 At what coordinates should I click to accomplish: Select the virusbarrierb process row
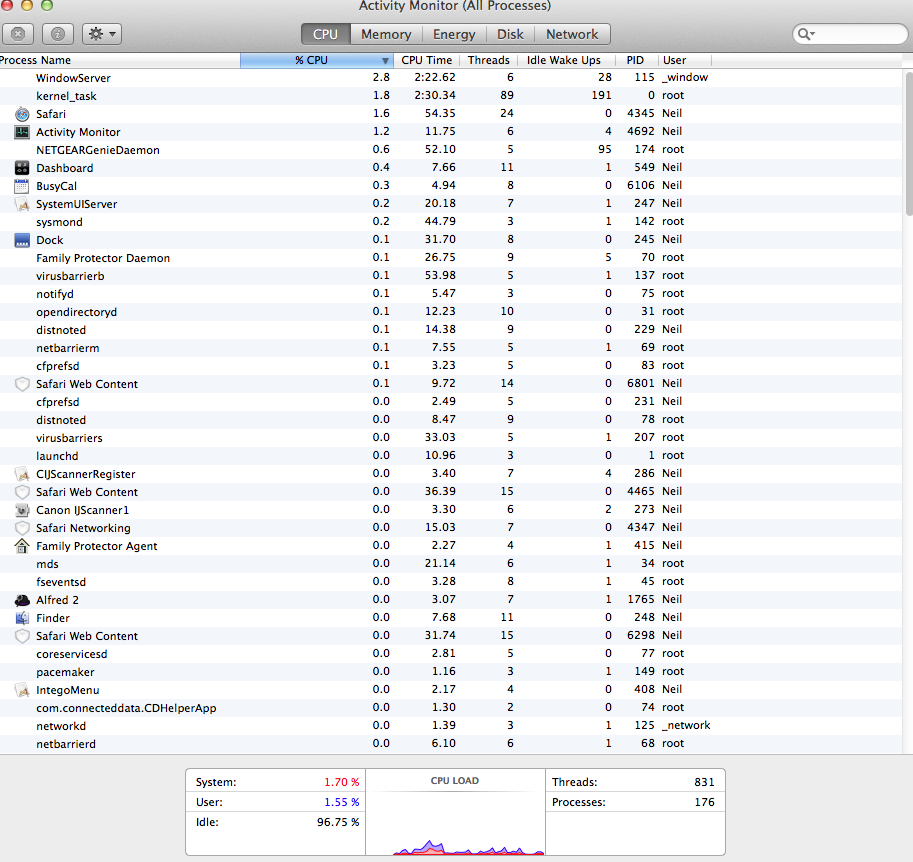(451, 276)
